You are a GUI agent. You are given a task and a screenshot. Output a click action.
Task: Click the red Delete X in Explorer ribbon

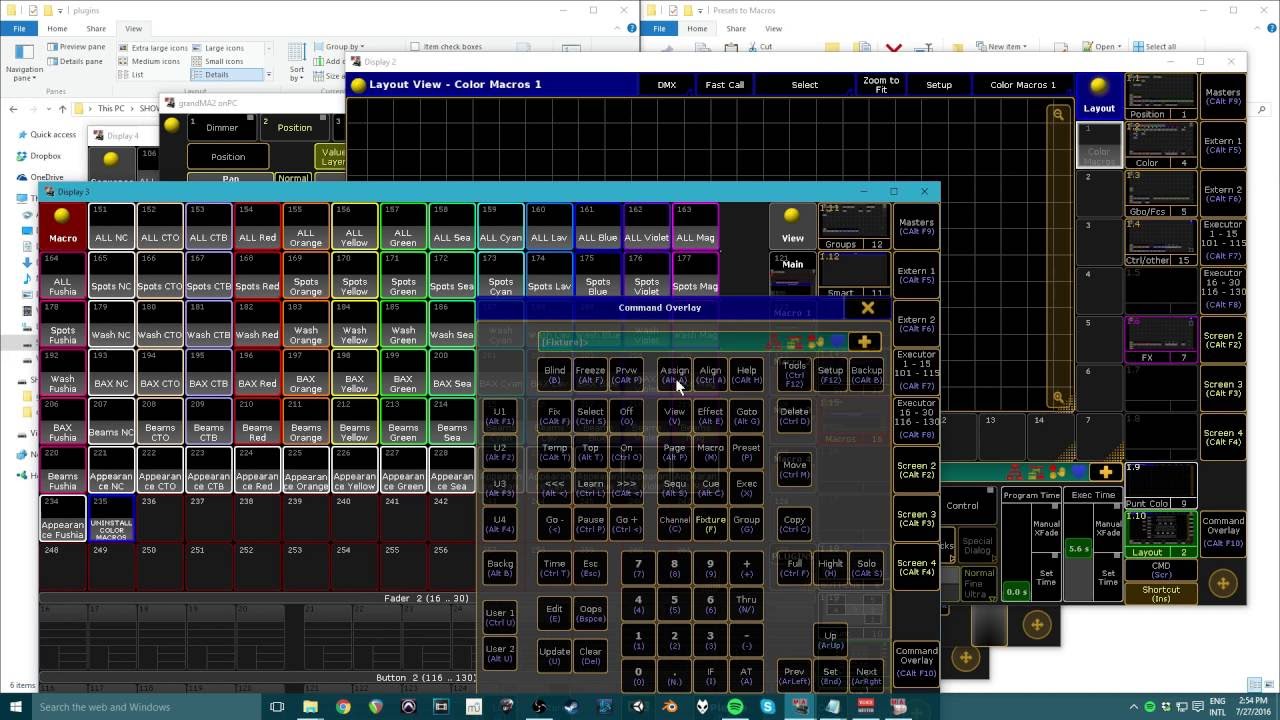tap(893, 47)
